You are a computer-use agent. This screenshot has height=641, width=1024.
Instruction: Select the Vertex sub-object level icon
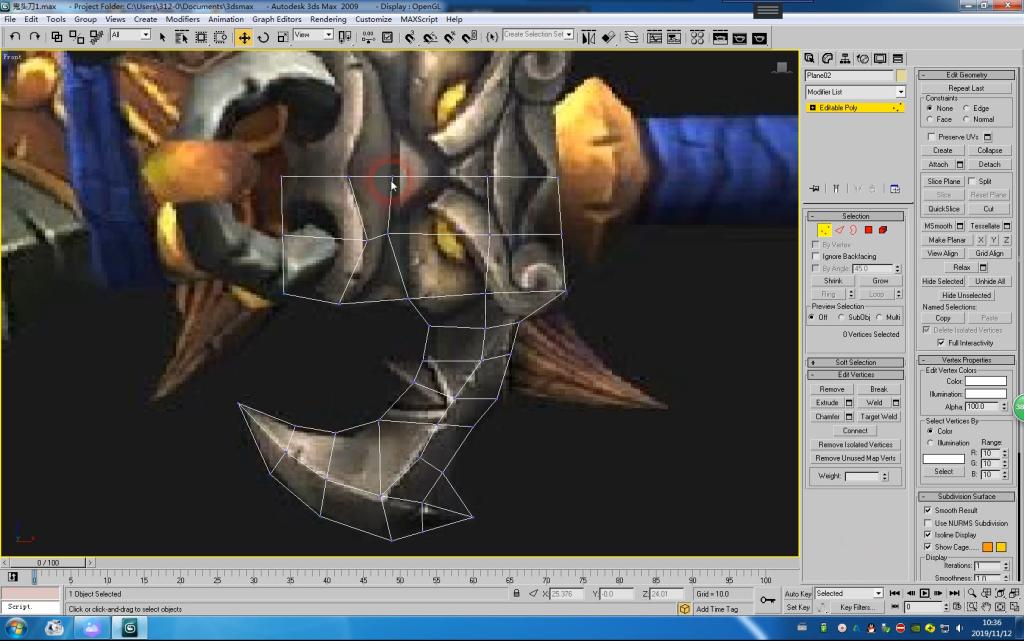pyautogui.click(x=825, y=230)
